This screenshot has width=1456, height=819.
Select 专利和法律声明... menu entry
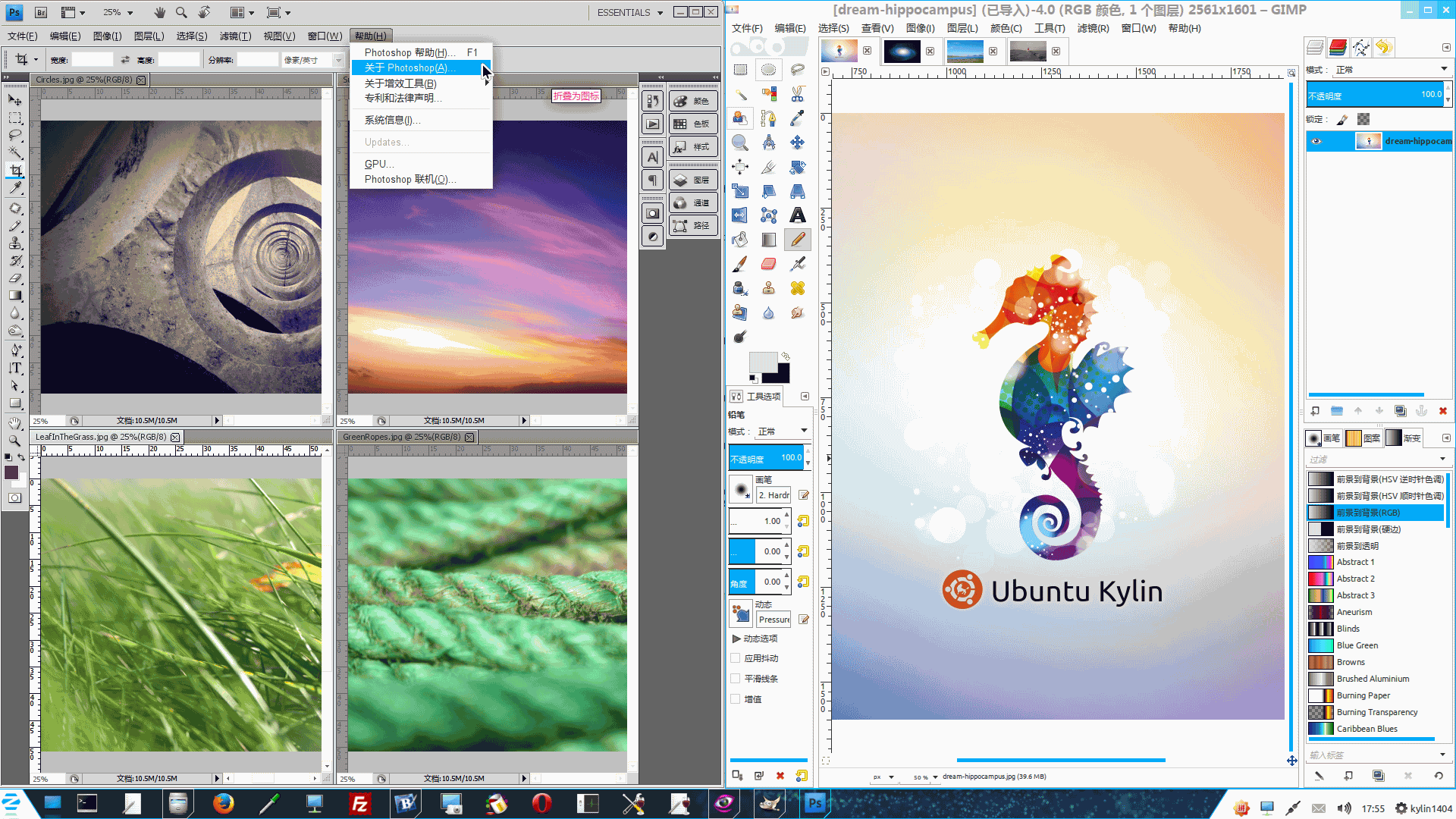421,98
